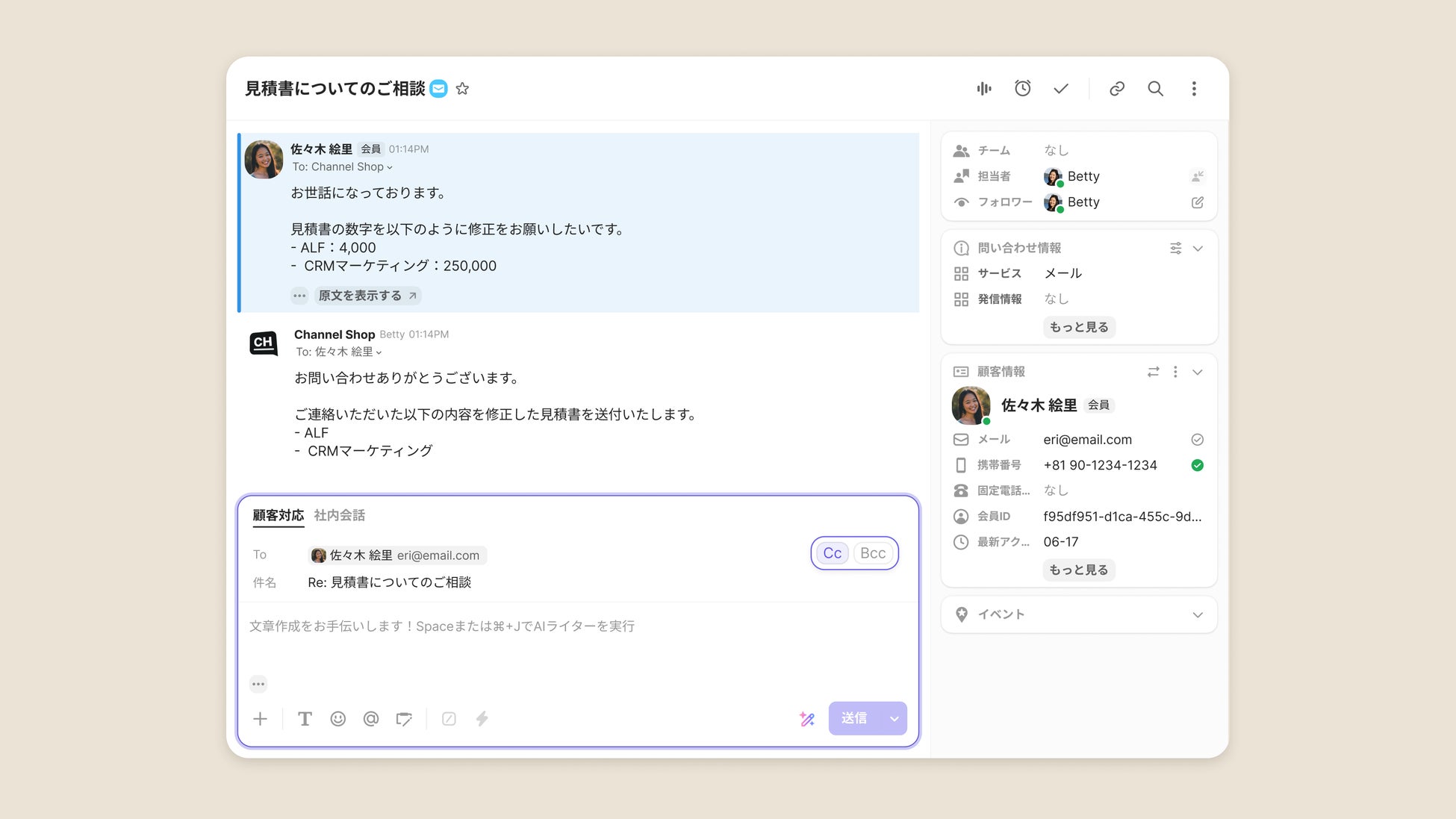Viewport: 1456px width, 819px height.
Task: Insert emoji with the smiley icon
Action: coord(337,718)
